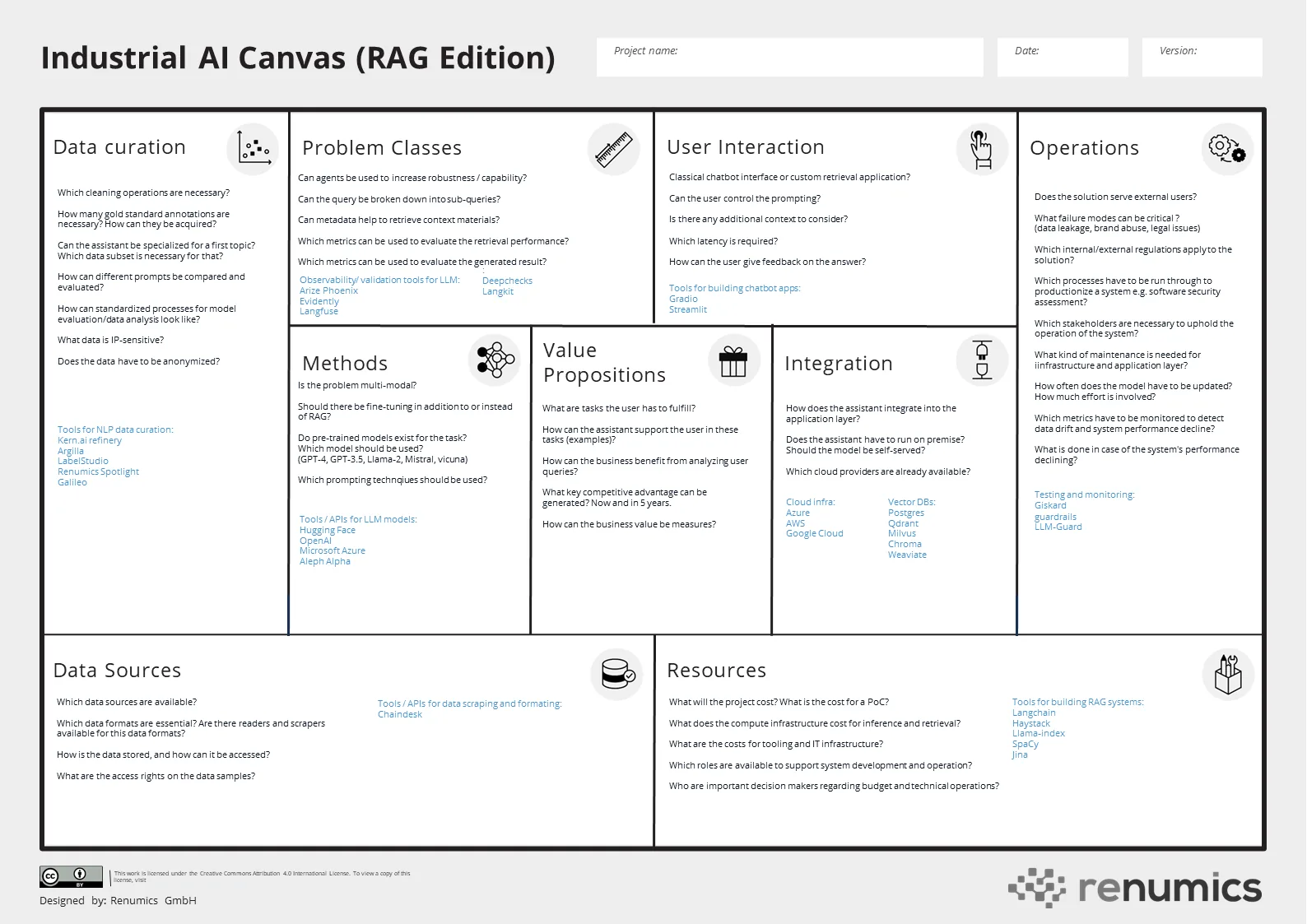This screenshot has width=1307, height=924.
Task: Click the Methods neural network icon
Action: coord(495,360)
